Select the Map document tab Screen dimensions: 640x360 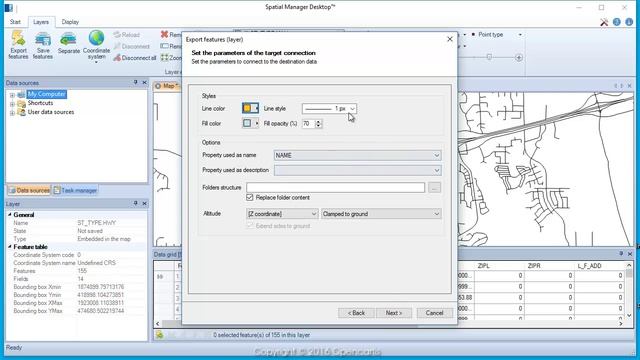[x=167, y=86]
